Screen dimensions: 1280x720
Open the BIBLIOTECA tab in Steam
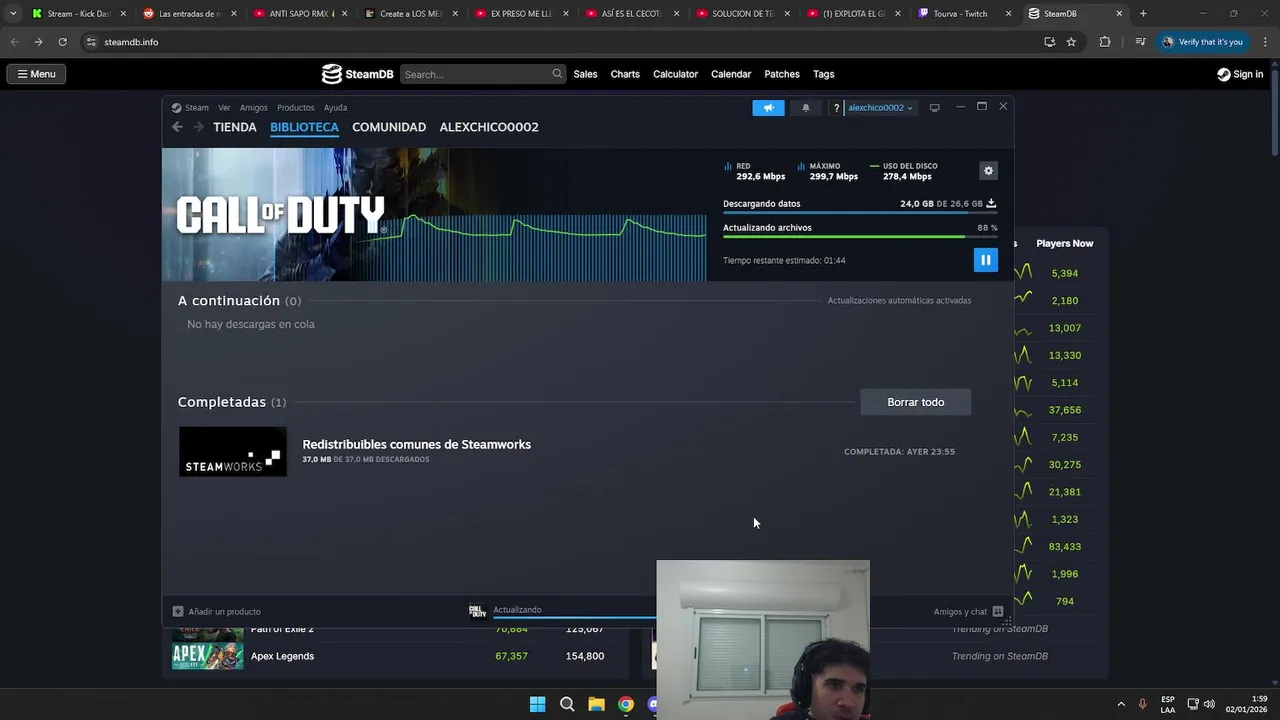pos(304,127)
